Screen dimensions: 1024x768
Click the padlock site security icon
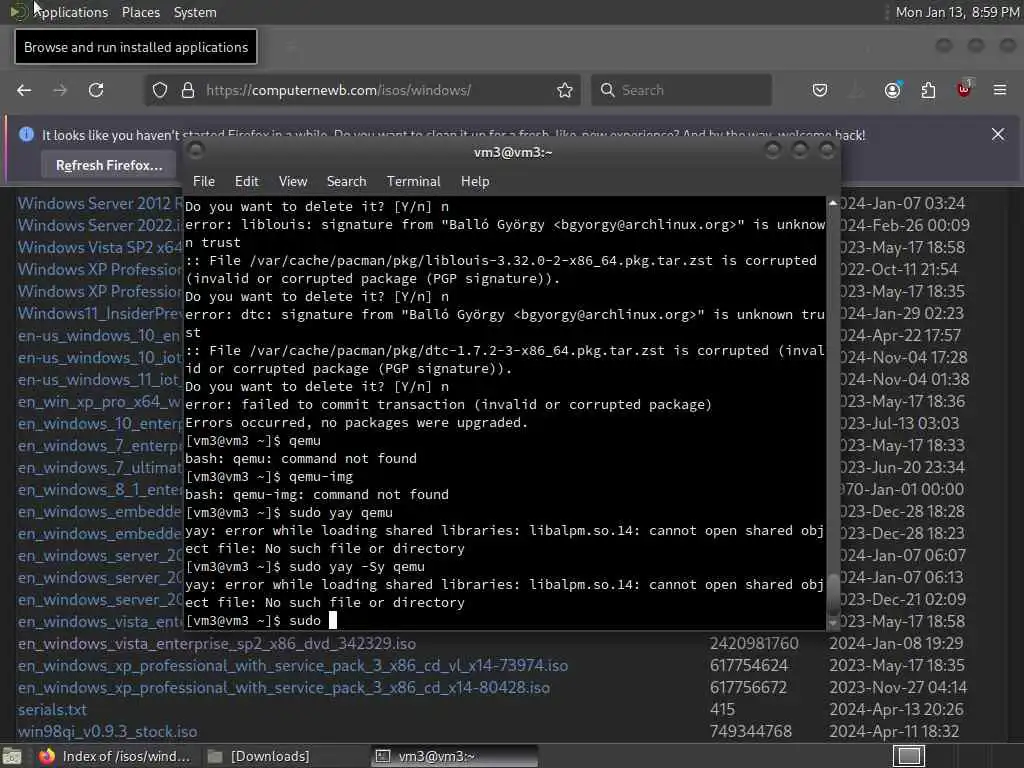tap(188, 90)
